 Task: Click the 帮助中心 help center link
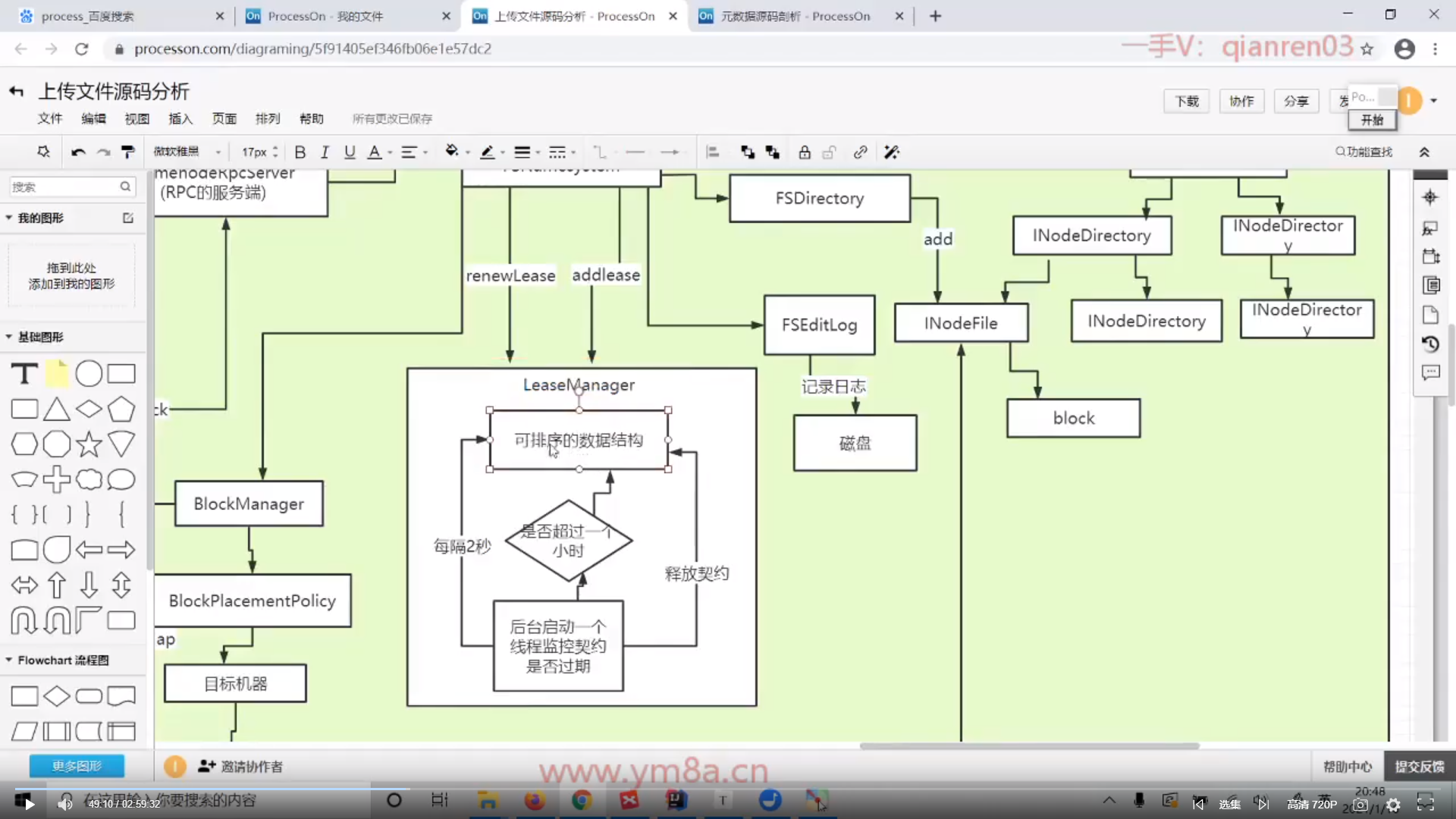pyautogui.click(x=1348, y=767)
